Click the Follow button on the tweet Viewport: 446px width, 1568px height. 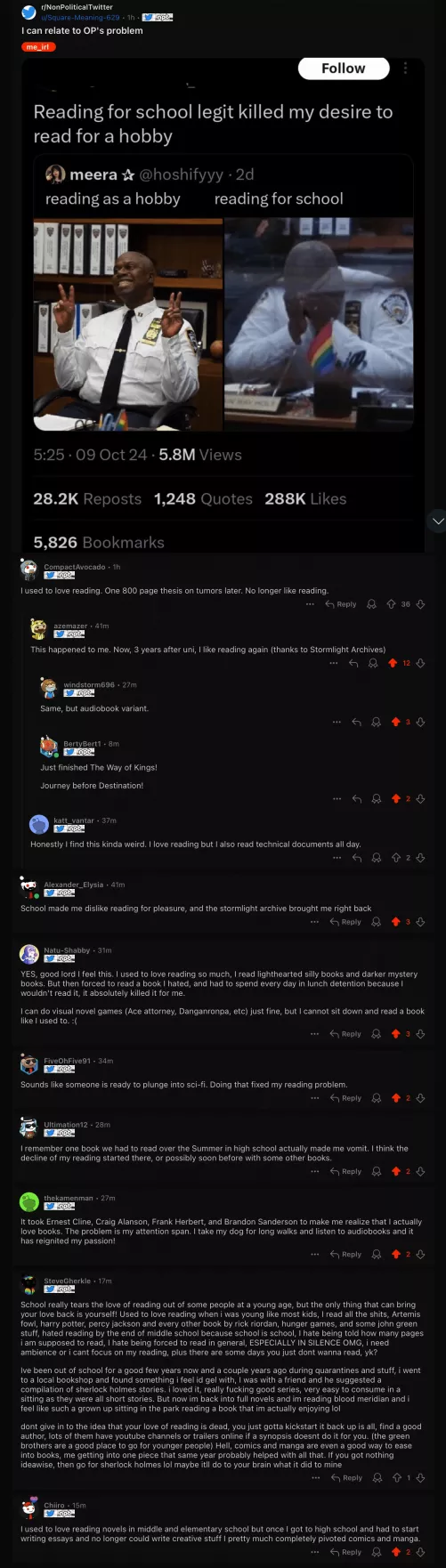point(343,69)
